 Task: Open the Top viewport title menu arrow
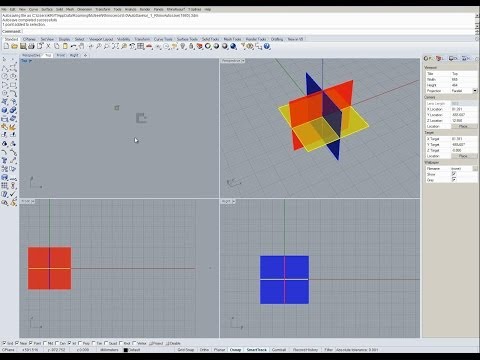30,61
